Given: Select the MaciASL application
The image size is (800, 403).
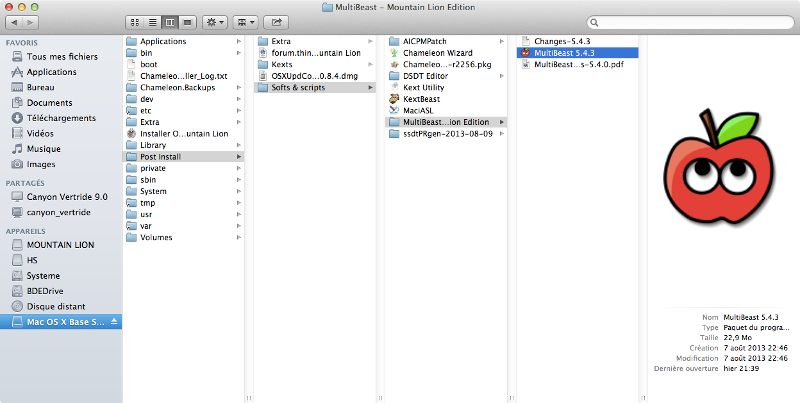Looking at the screenshot, I should coord(445,111).
